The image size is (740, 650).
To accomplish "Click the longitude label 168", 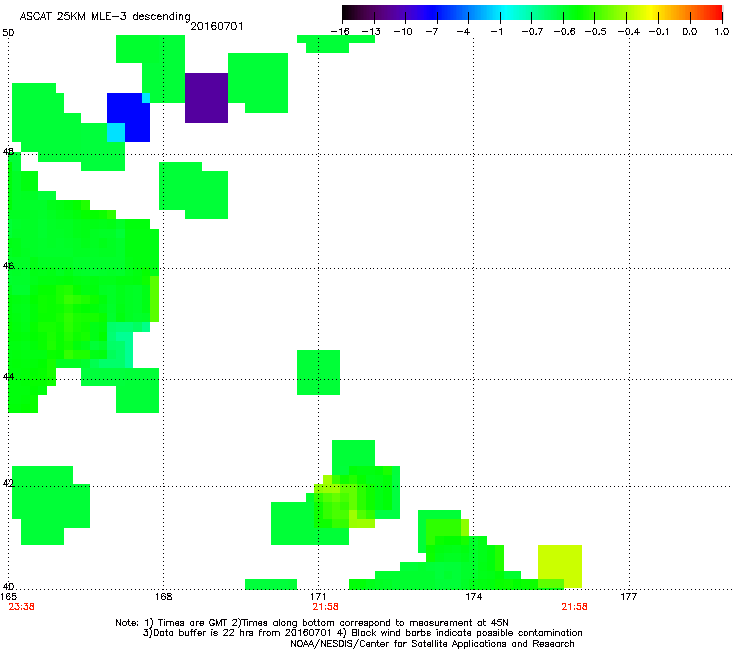I will [x=163, y=597].
